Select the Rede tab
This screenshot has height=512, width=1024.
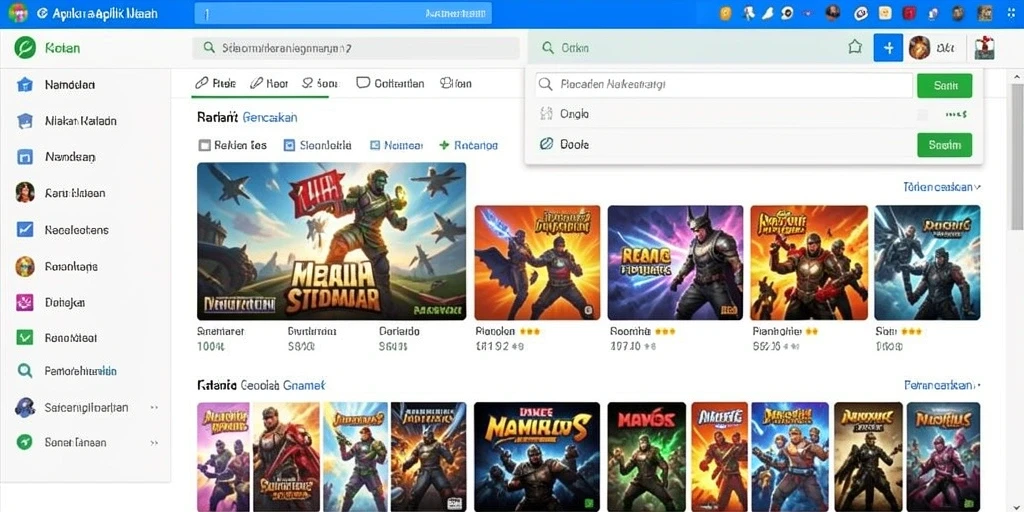[216, 83]
